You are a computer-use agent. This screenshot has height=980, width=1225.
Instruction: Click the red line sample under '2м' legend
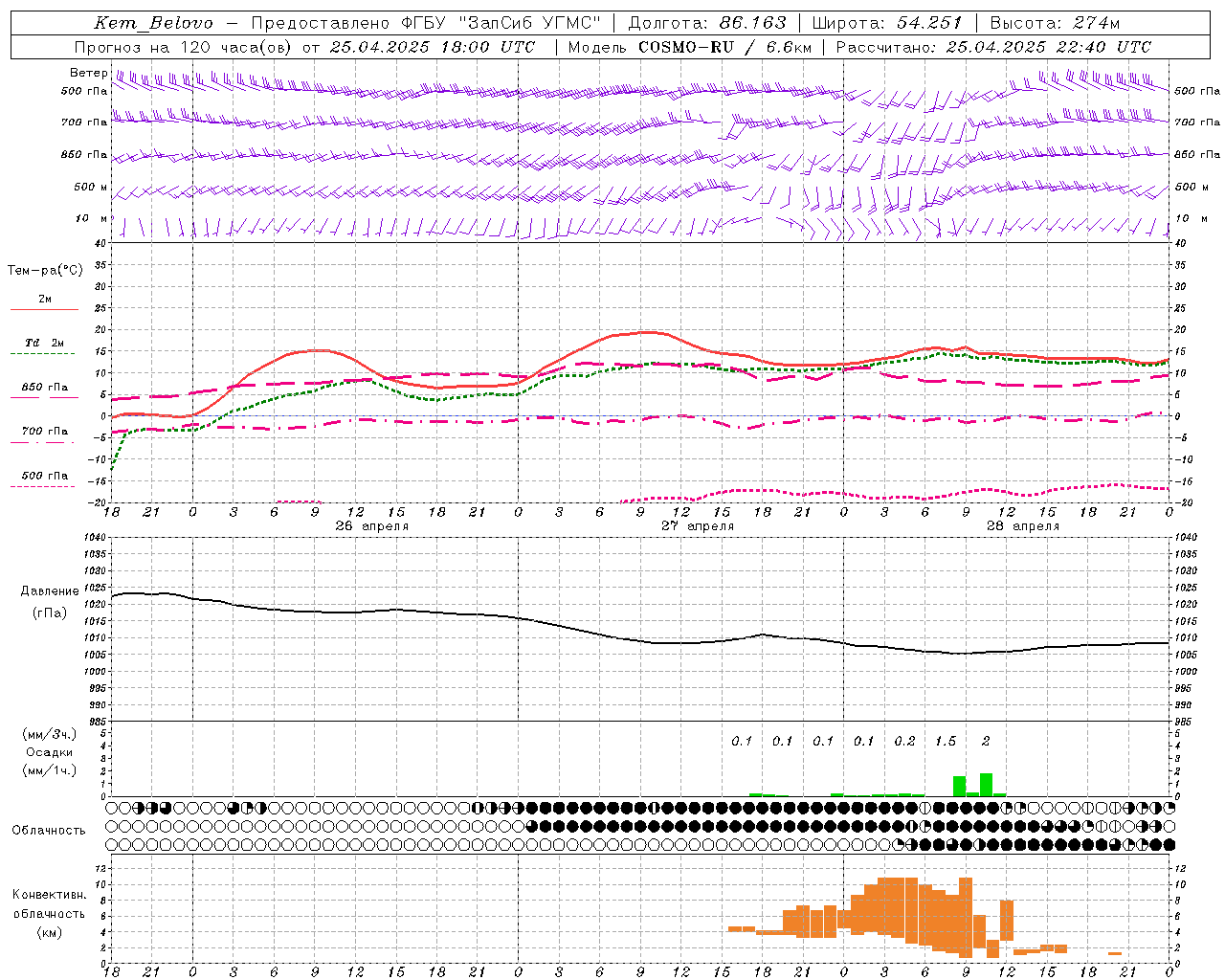point(44,310)
